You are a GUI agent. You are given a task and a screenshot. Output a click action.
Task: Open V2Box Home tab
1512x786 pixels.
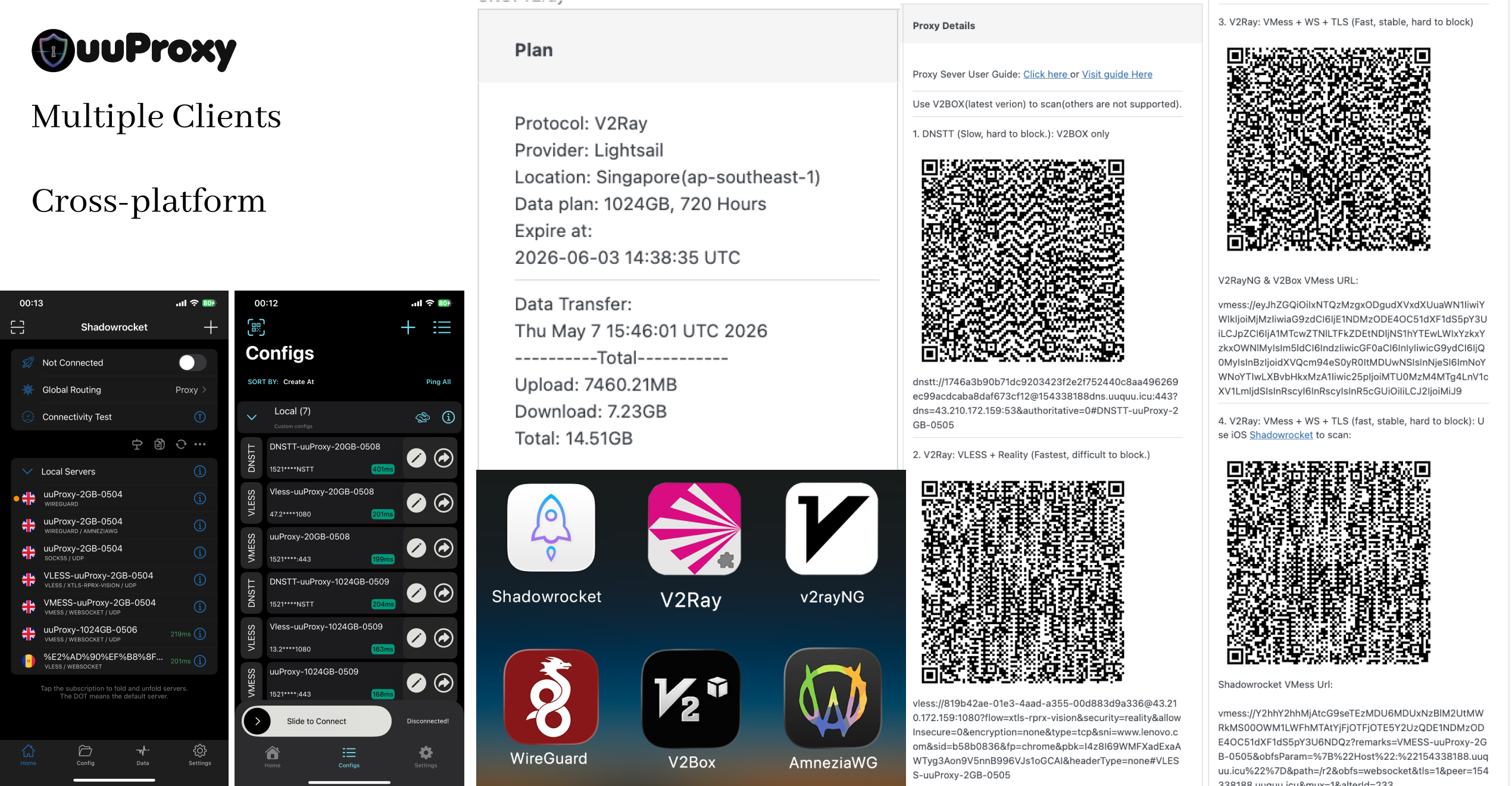[273, 757]
